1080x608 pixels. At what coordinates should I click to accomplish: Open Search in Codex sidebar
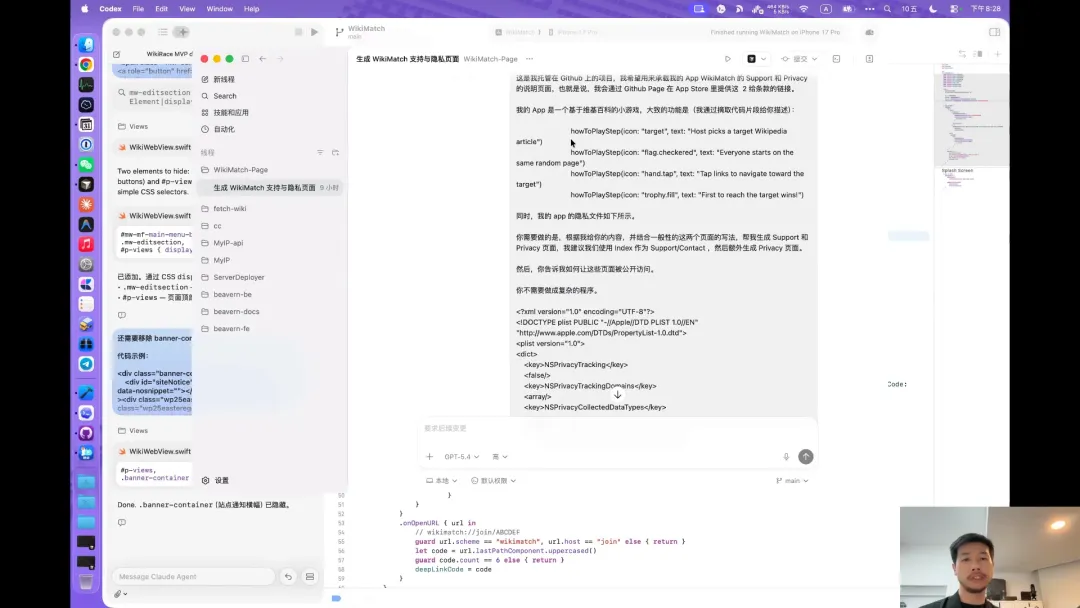219,96
